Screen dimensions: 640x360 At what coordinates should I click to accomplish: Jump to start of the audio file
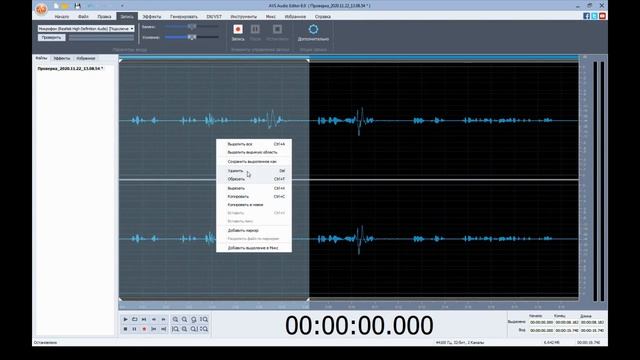point(154,329)
